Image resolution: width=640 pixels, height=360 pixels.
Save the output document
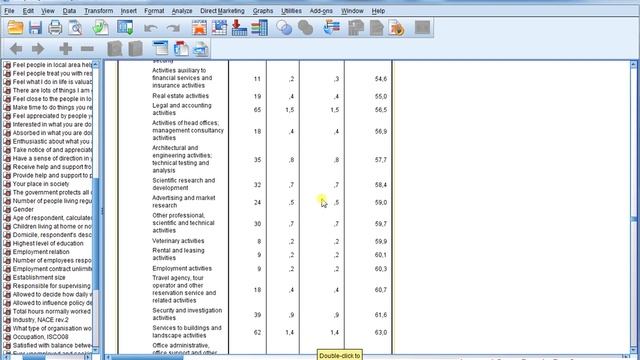coord(36,28)
